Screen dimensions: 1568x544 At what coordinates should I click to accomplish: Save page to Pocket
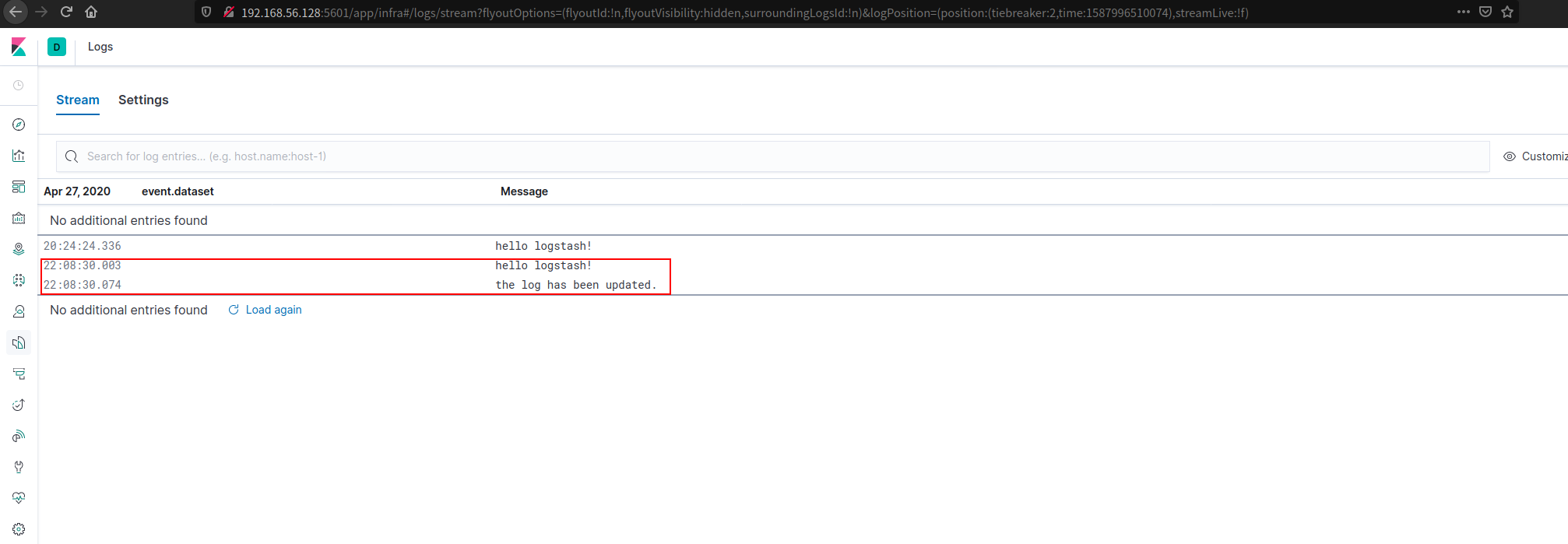pyautogui.click(x=1485, y=12)
